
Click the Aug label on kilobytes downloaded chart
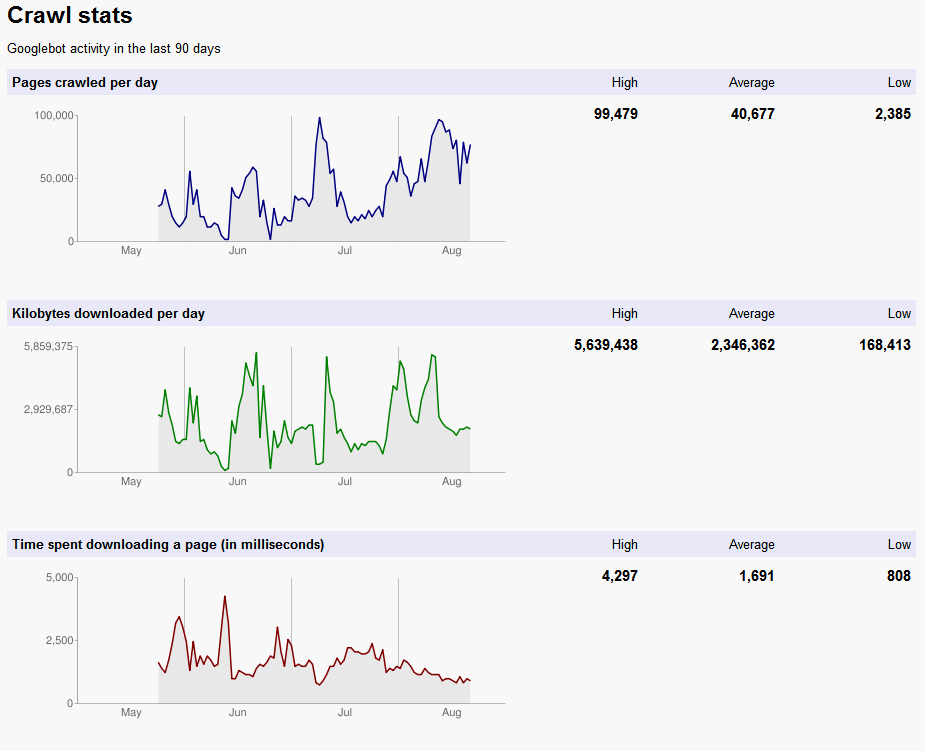click(451, 482)
